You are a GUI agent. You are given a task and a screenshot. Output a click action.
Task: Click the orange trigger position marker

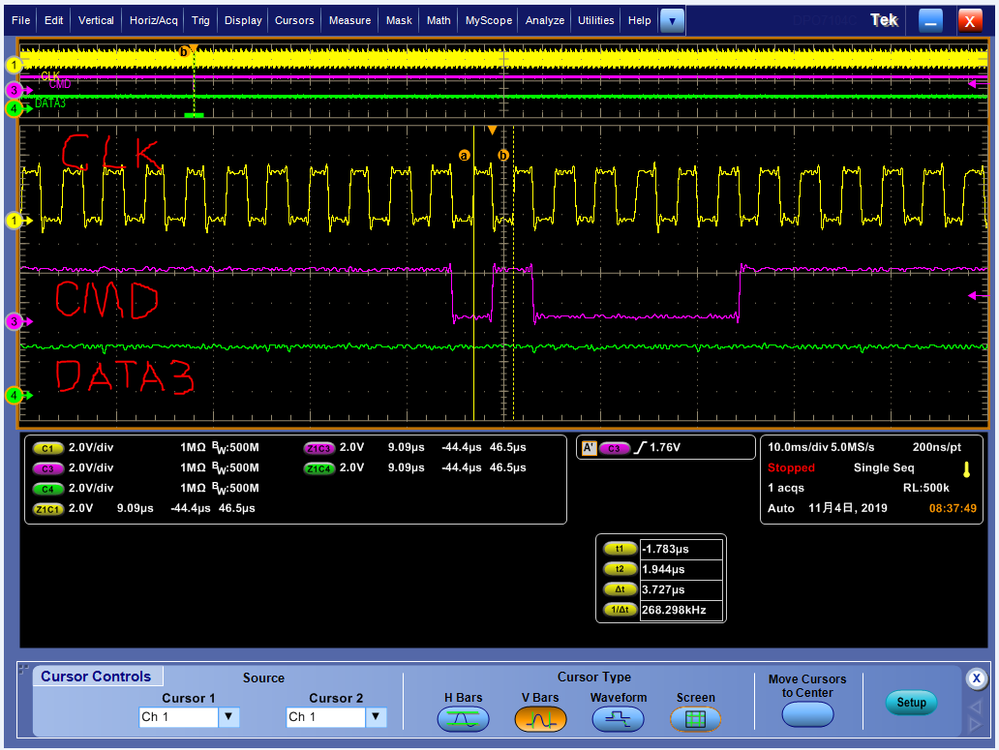point(491,131)
